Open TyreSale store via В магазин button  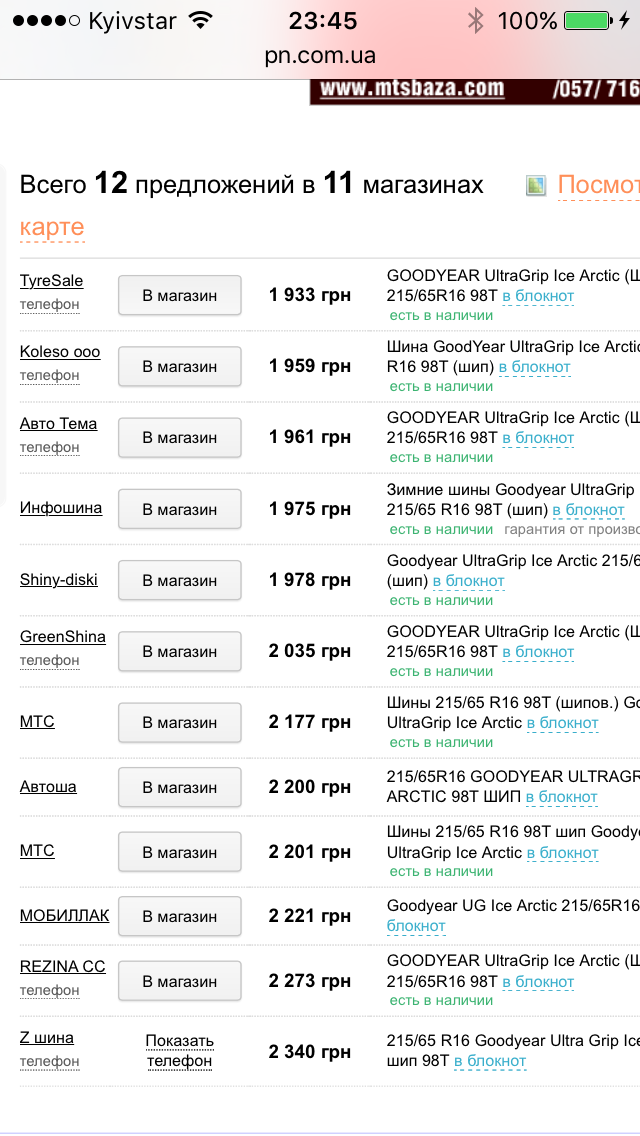[180, 295]
